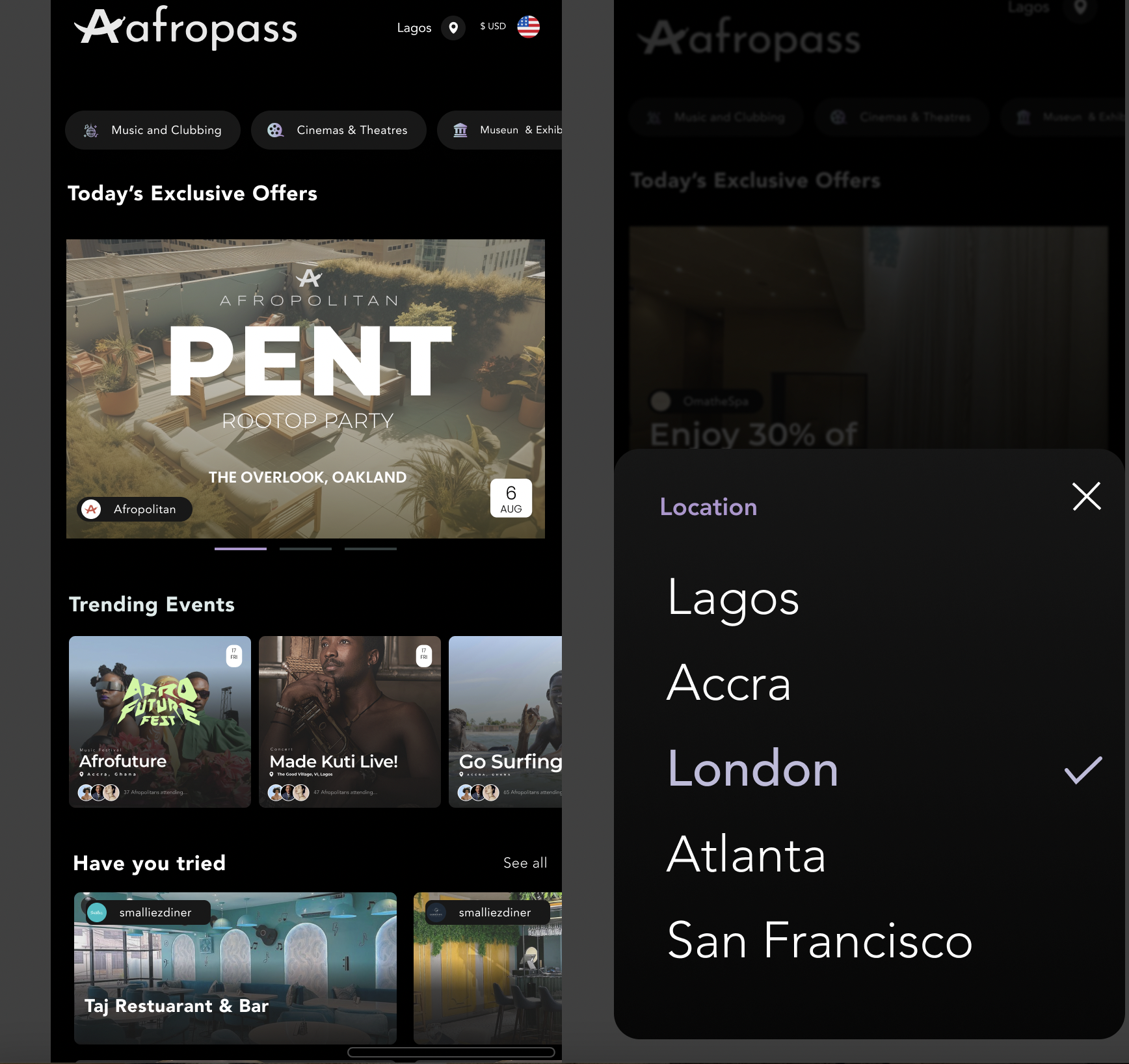Tap the 'Today's Exclusive Offers' heading
1129x1064 pixels.
pyautogui.click(x=193, y=194)
